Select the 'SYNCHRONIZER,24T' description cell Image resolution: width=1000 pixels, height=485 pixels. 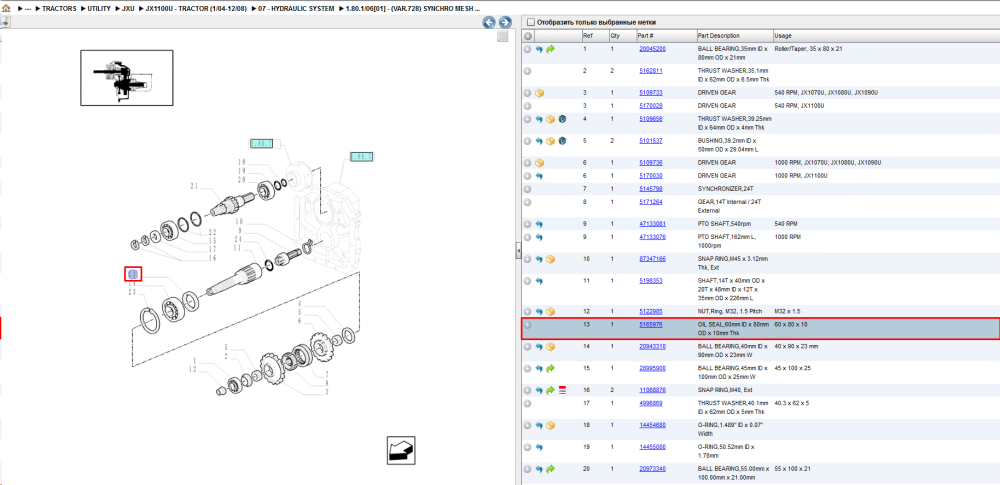(x=726, y=190)
